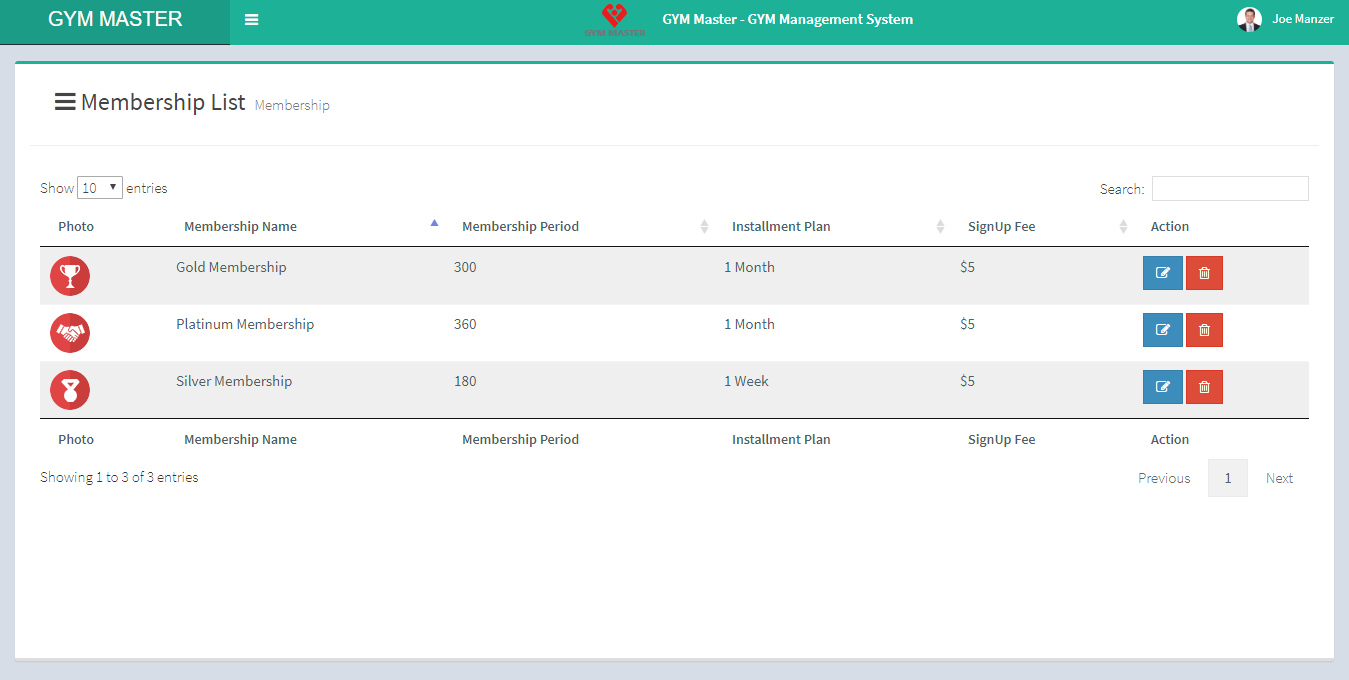1349x680 pixels.
Task: Toggle the sidebar hamburger menu icon
Action: tap(252, 20)
